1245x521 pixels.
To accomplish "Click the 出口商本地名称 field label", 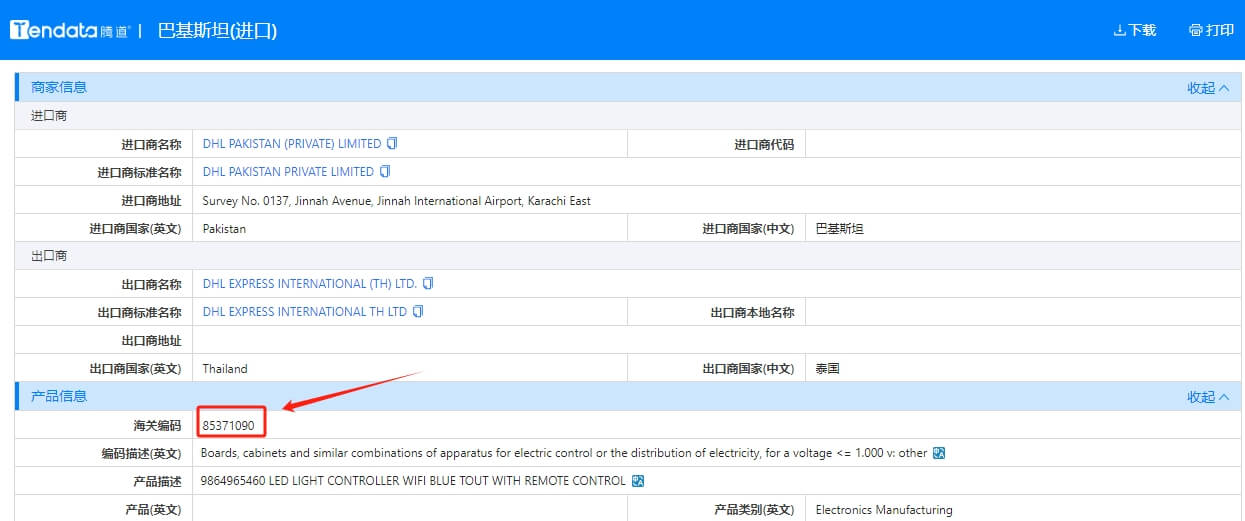I will [x=752, y=312].
